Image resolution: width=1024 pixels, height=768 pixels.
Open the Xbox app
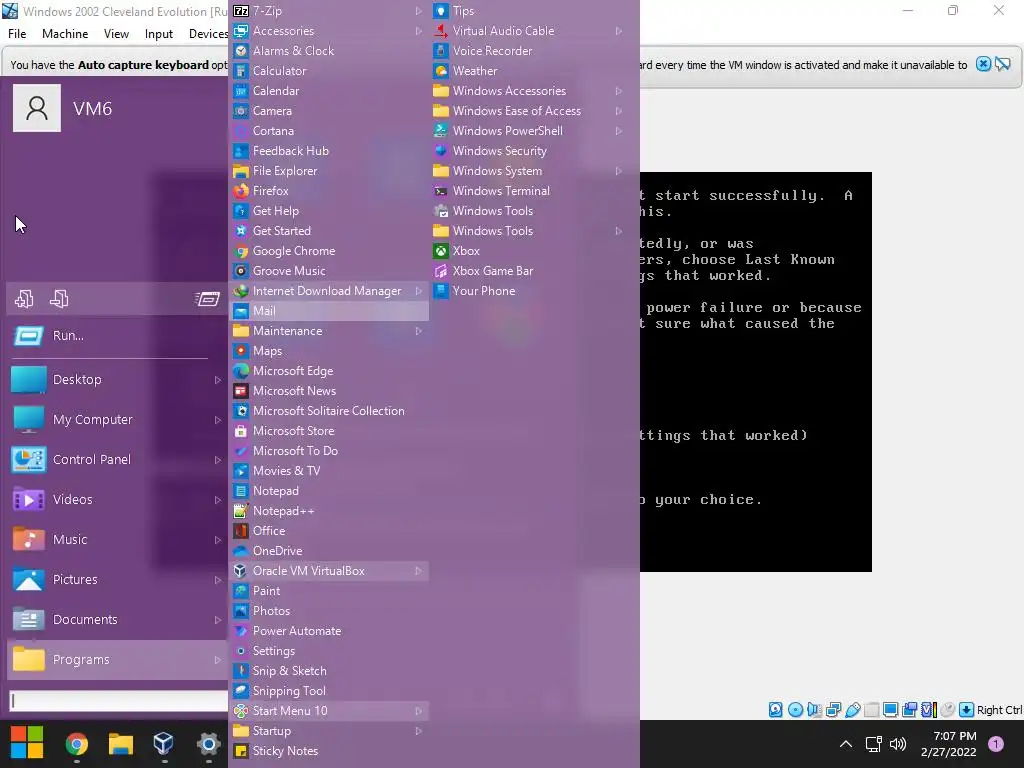pos(529,251)
